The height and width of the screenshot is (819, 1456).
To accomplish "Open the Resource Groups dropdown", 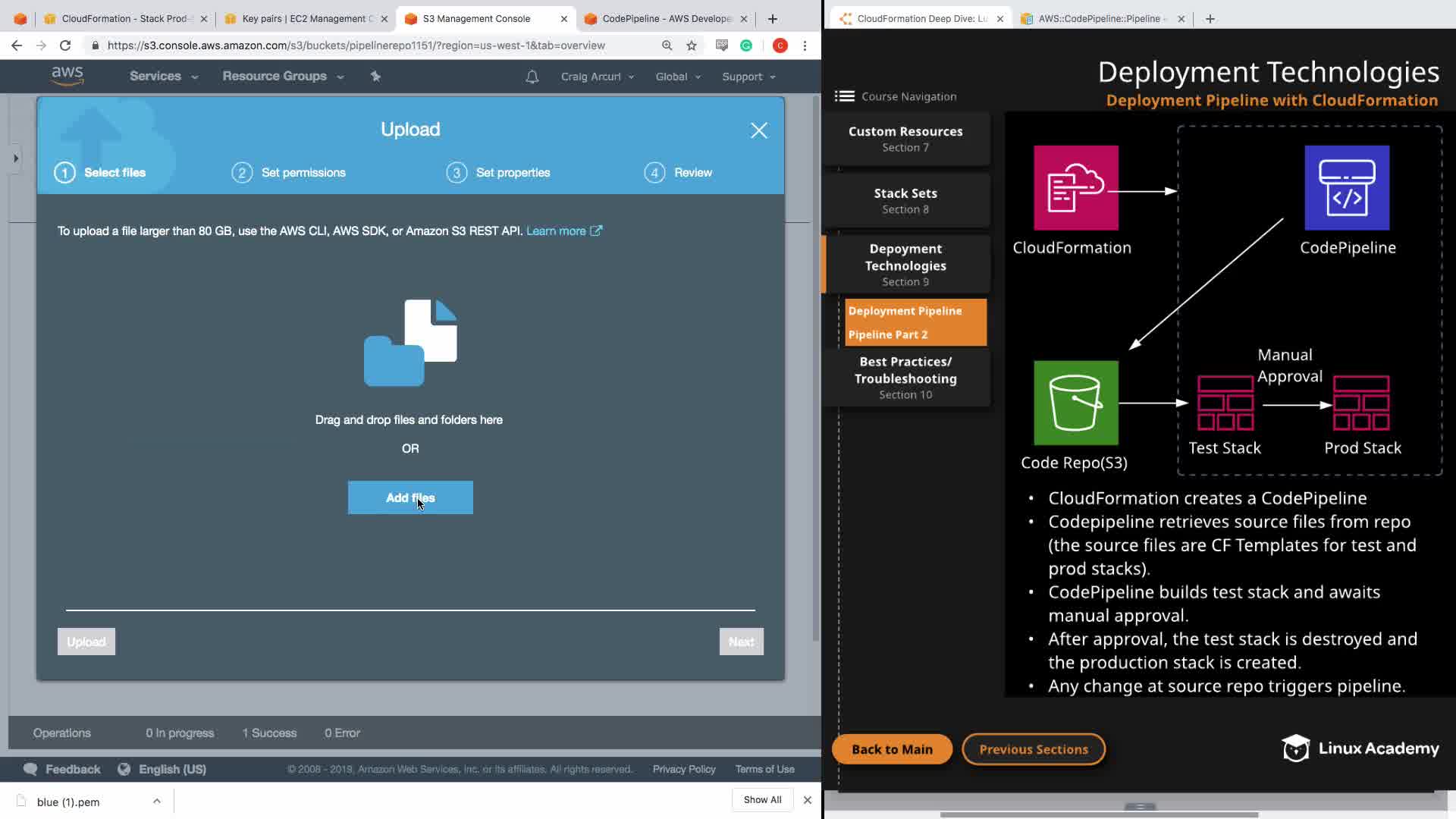I will [x=282, y=76].
